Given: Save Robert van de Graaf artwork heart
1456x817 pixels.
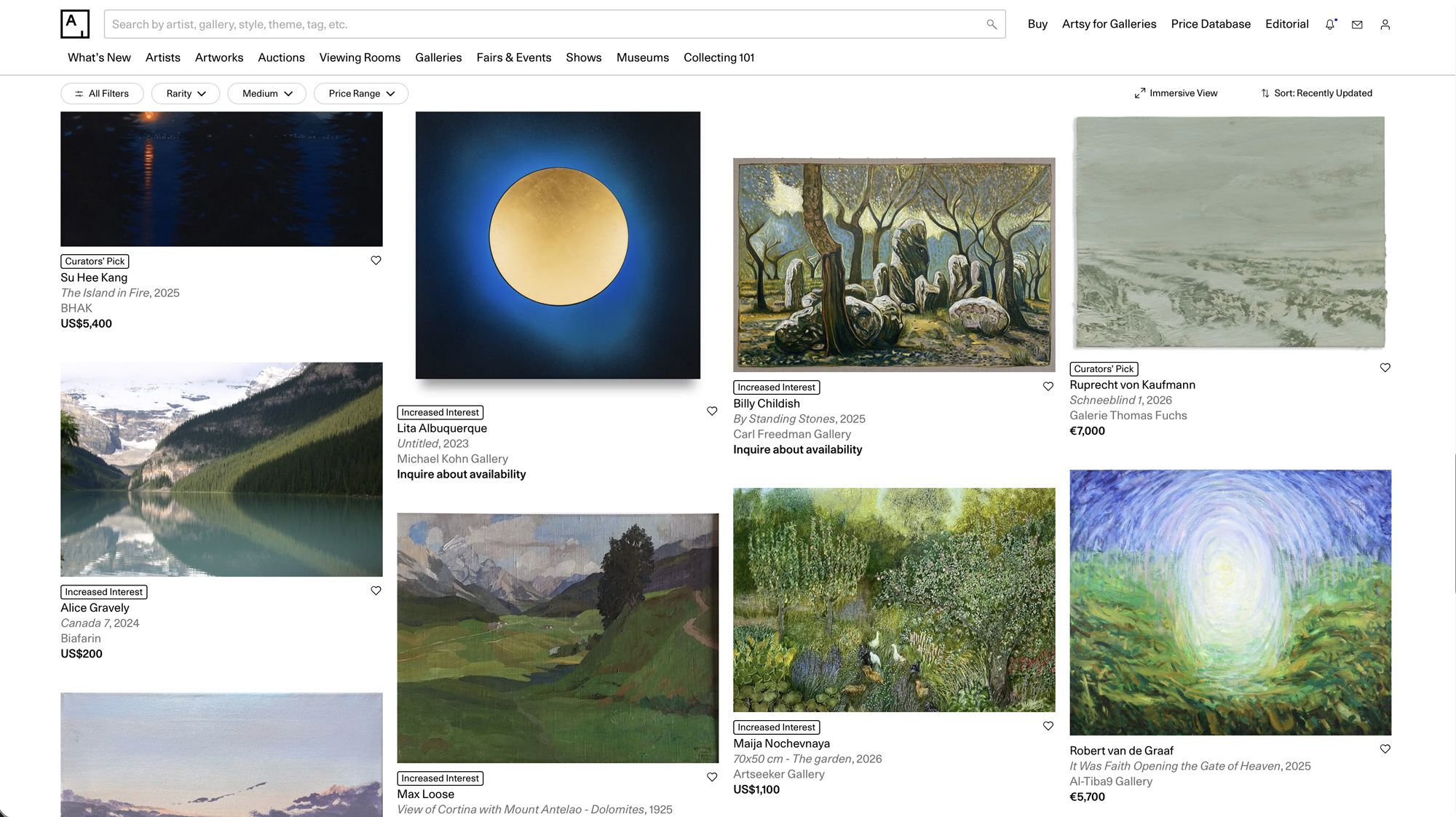Looking at the screenshot, I should pos(1385,749).
